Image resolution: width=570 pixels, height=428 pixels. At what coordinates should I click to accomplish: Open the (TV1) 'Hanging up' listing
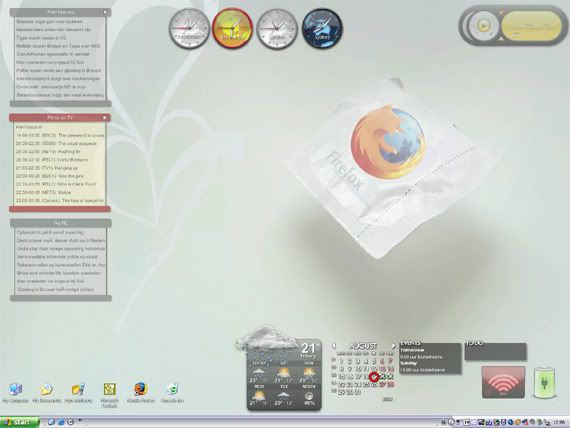47,168
